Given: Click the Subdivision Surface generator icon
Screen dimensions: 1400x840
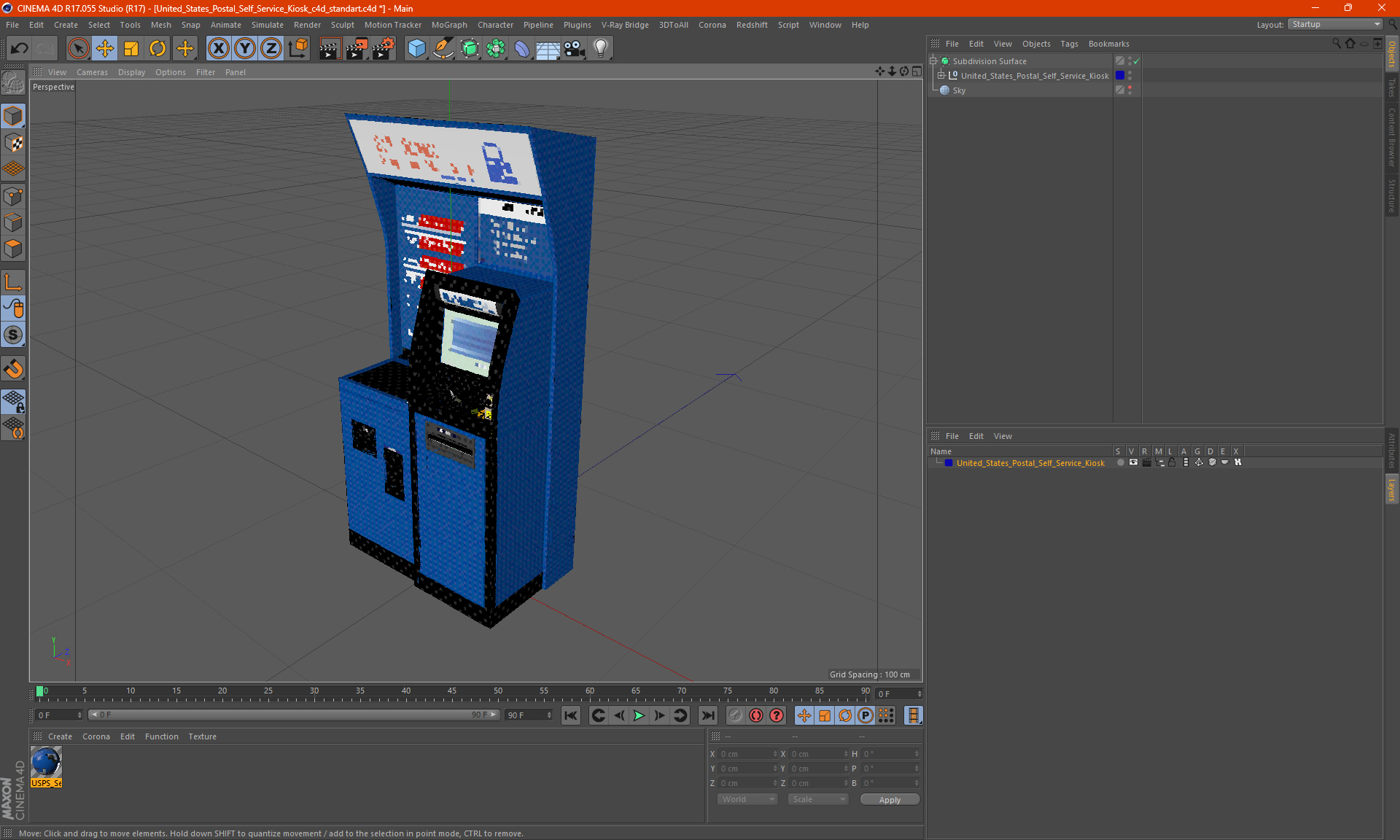Looking at the screenshot, I should click(x=470, y=49).
